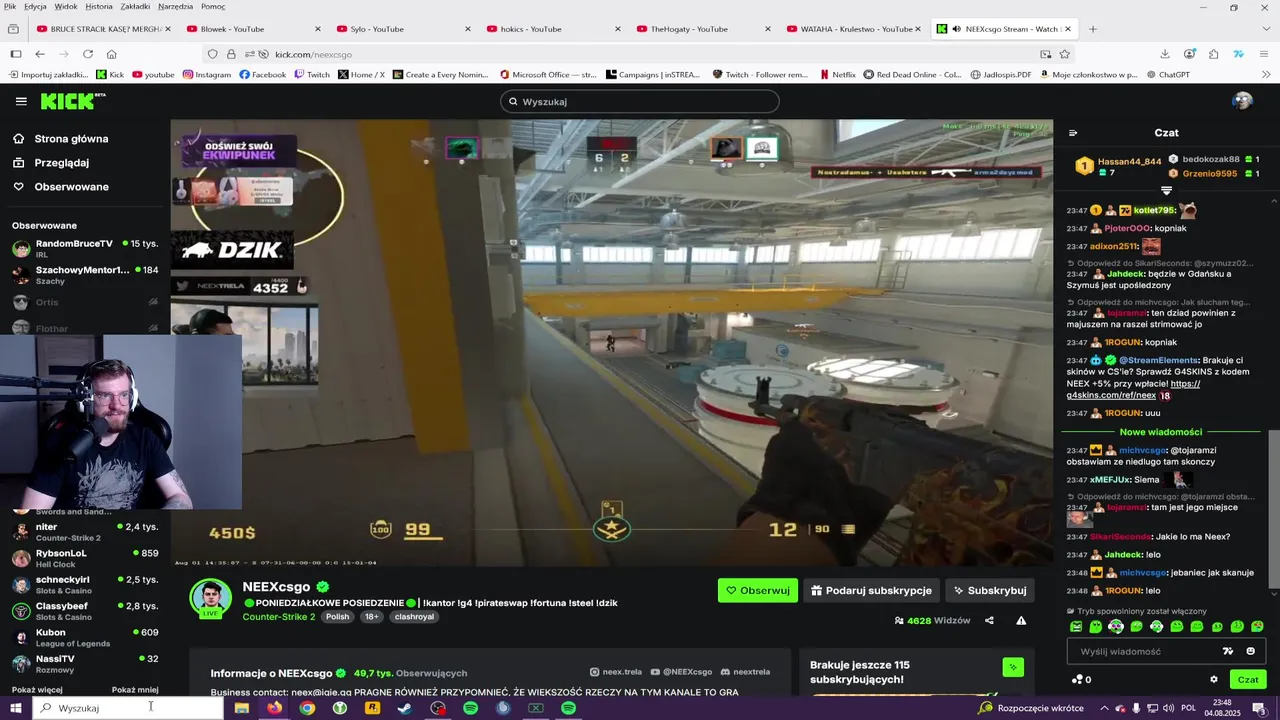The width and height of the screenshot is (1280, 720).
Task: Open the user avatar menu on Kick
Action: click(x=1243, y=101)
